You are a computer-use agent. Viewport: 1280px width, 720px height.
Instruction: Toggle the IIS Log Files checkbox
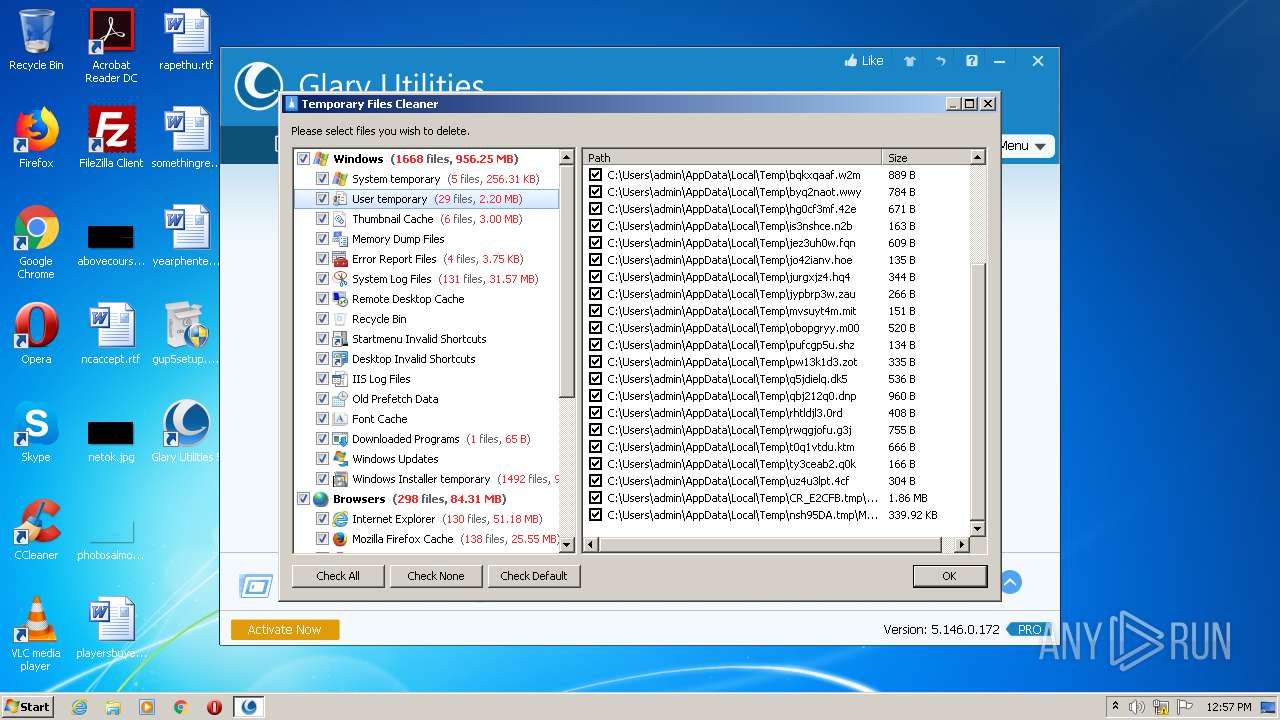click(x=322, y=379)
